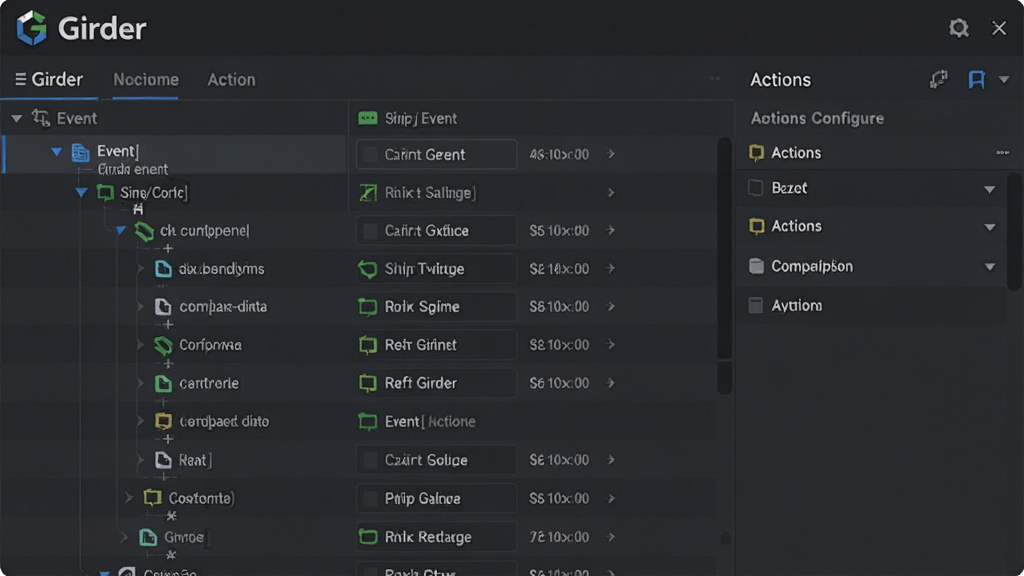1024x576 pixels.
Task: Click the 46:10x:00 value of Carint Geent
Action: click(x=559, y=155)
